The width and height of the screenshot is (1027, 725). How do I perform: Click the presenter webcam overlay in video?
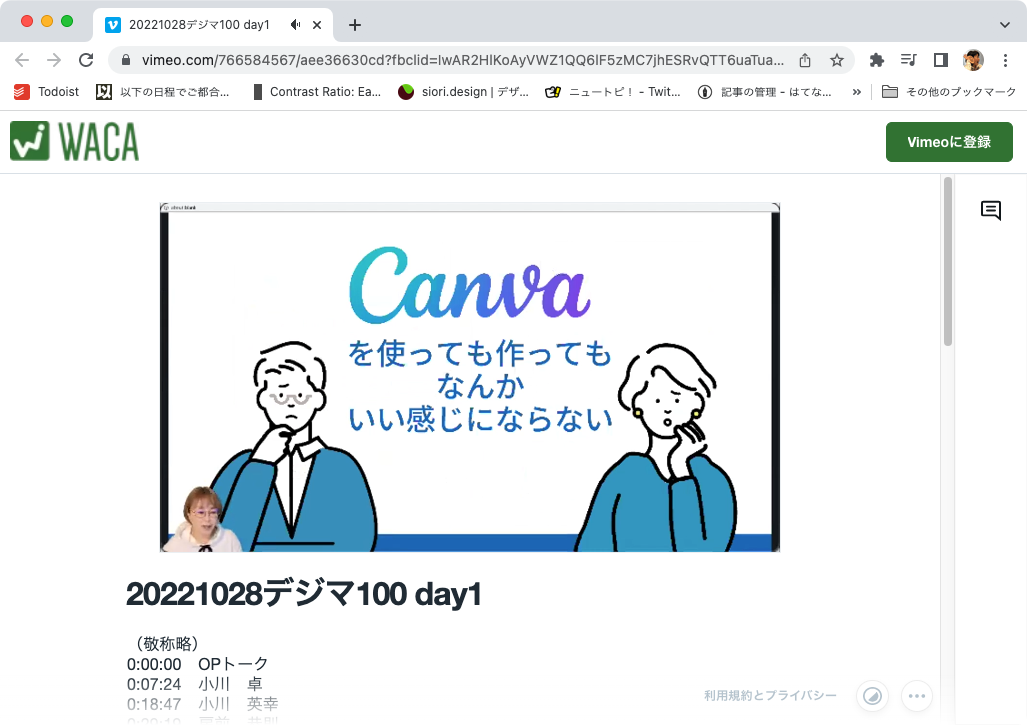pos(202,519)
